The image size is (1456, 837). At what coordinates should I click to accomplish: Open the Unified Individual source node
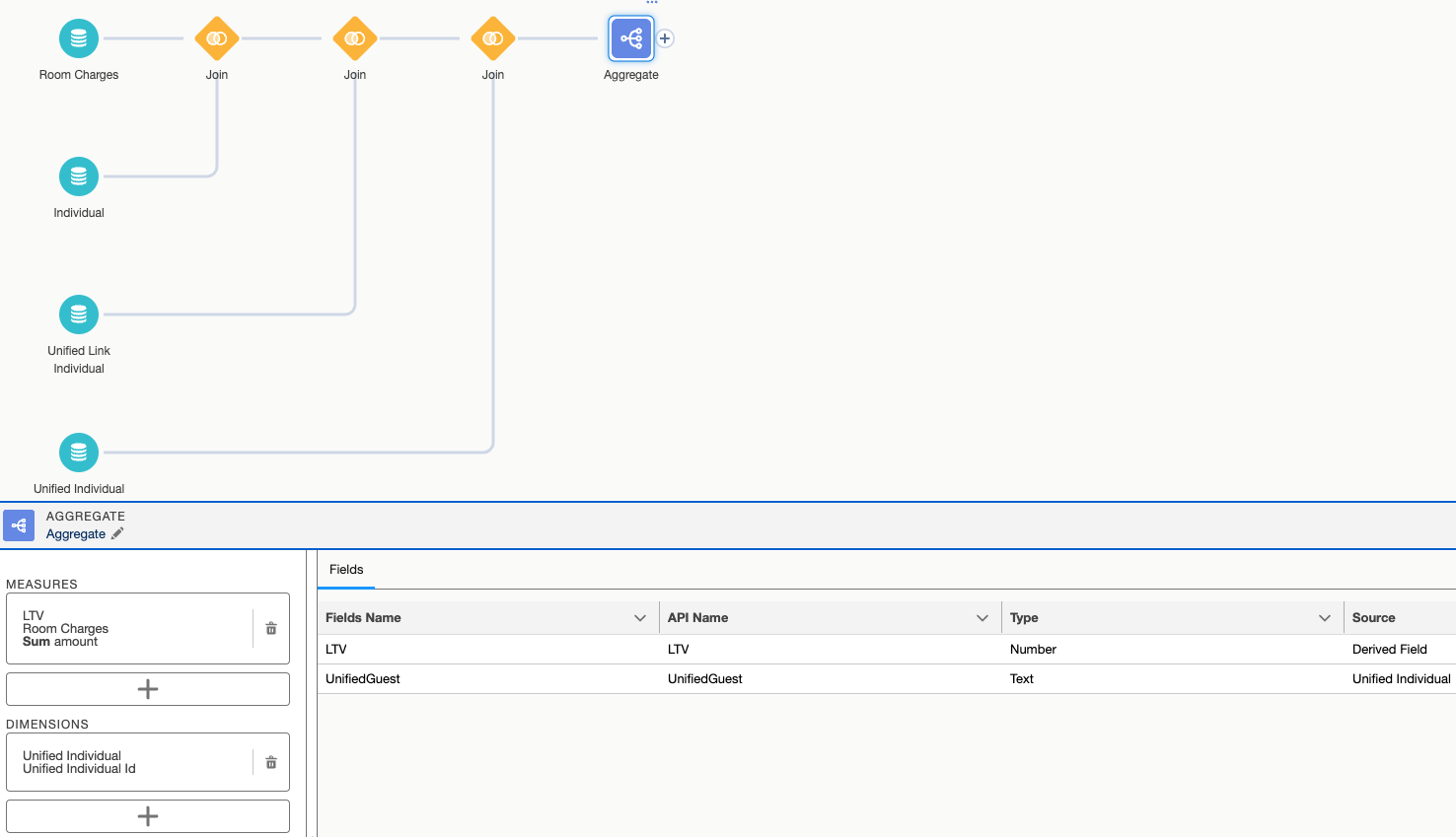tap(79, 453)
